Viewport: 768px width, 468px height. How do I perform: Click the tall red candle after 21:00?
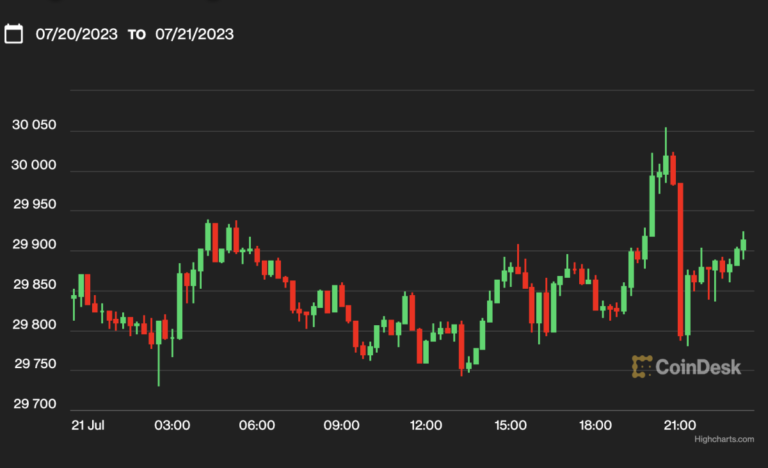tap(680, 260)
